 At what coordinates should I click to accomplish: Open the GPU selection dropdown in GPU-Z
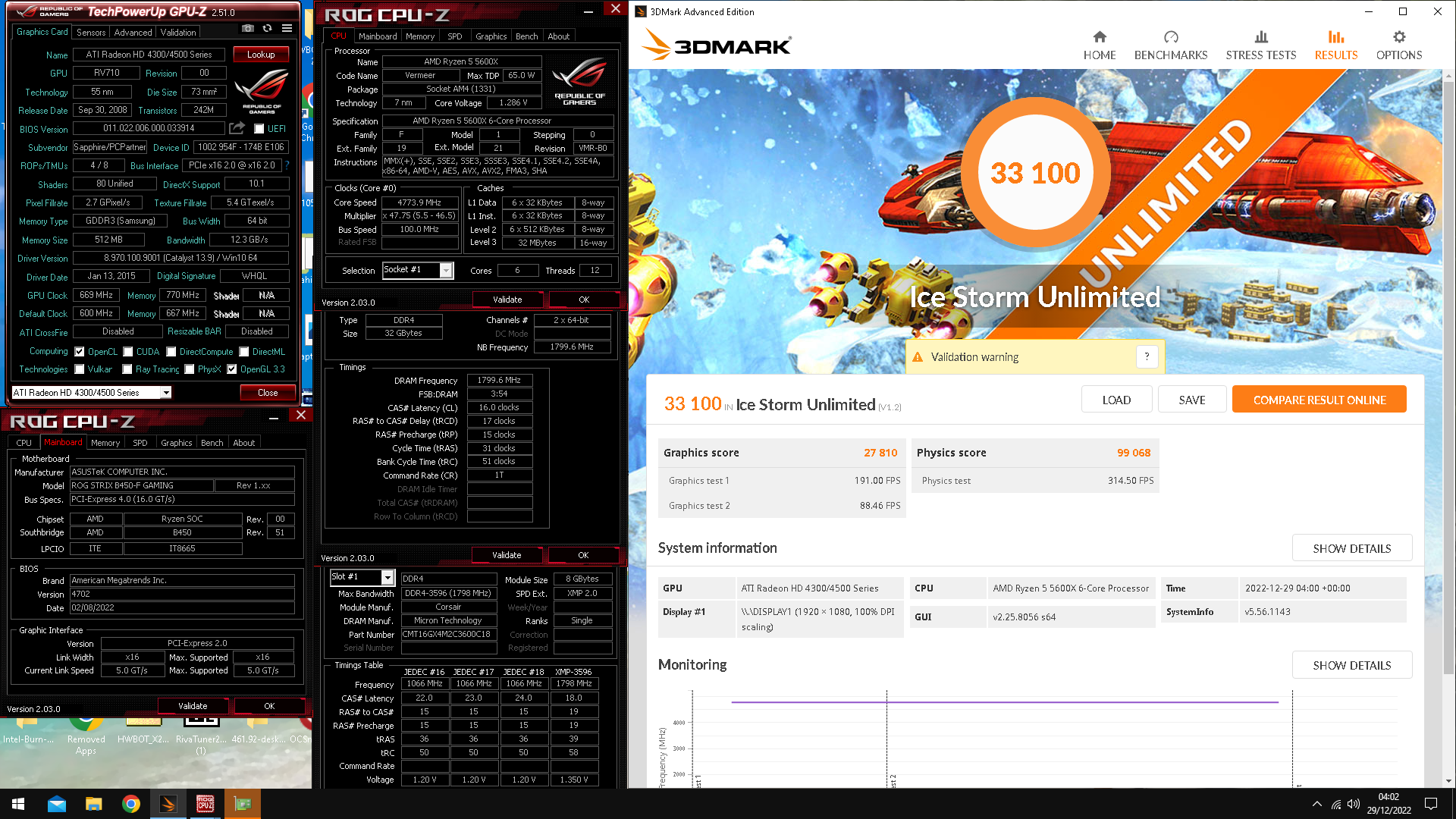(x=166, y=392)
